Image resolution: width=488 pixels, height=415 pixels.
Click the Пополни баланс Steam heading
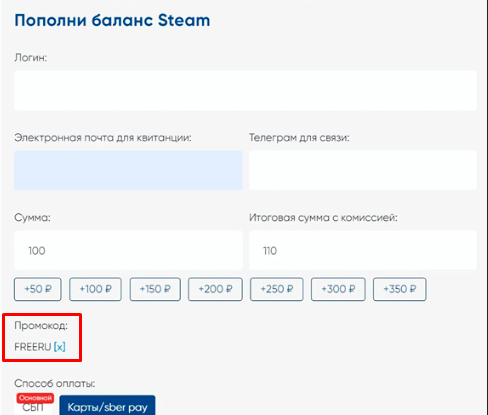click(112, 20)
